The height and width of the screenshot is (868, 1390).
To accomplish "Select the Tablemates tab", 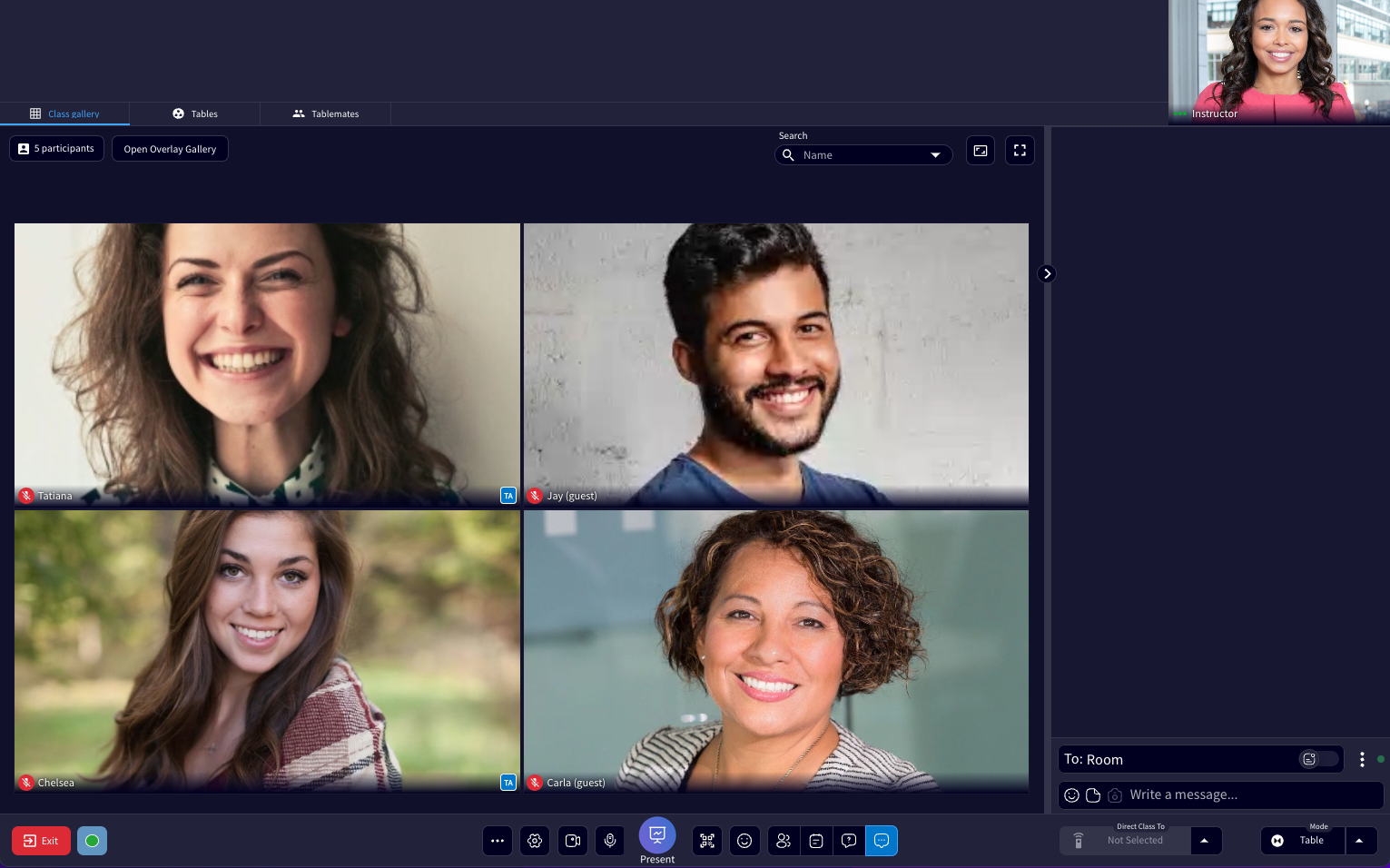I will pos(325,113).
